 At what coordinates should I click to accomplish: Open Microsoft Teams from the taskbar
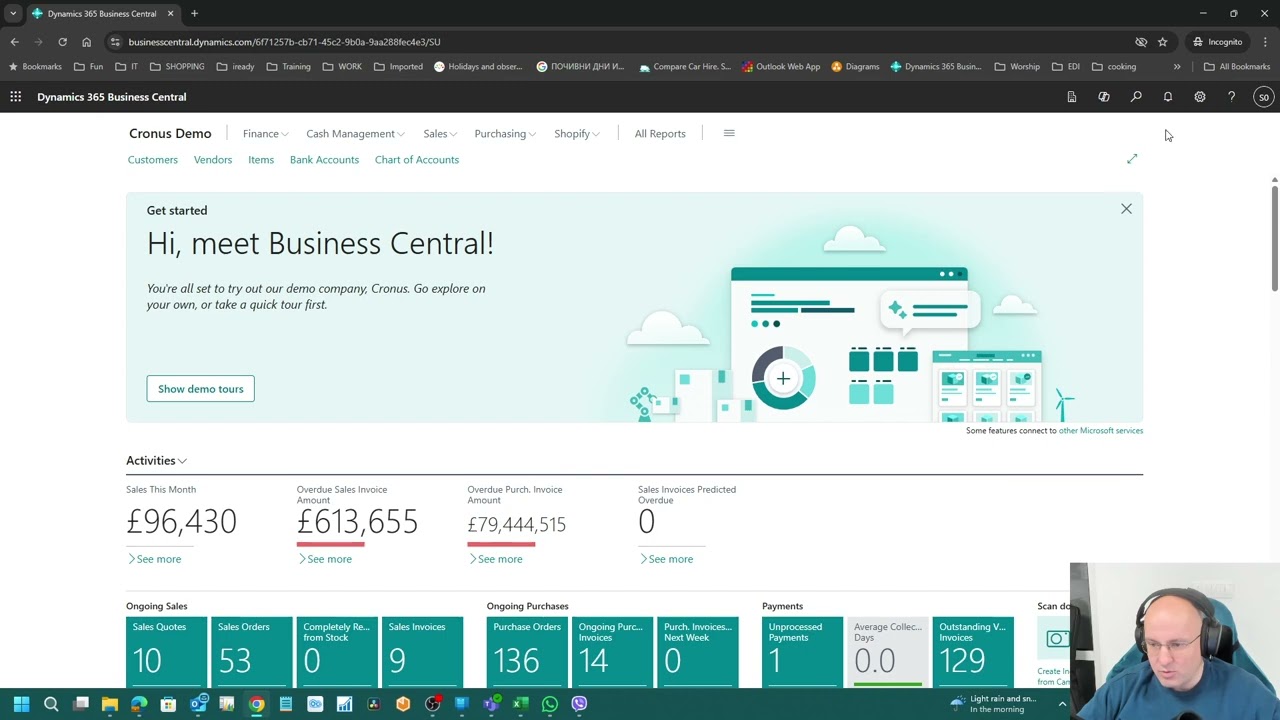point(491,704)
